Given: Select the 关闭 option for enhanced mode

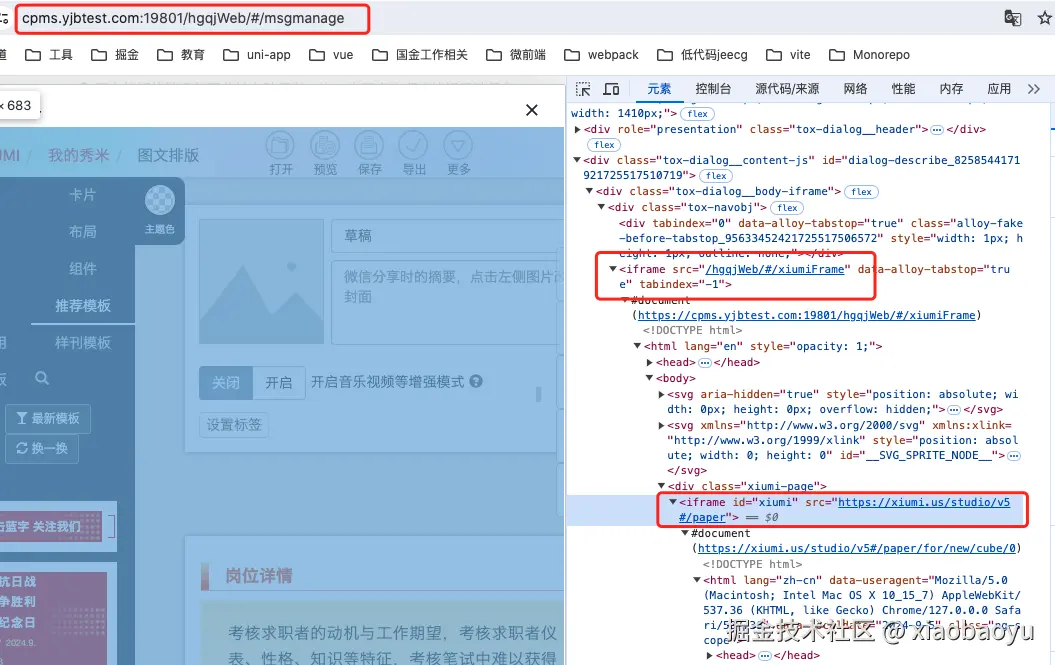Looking at the screenshot, I should tap(226, 383).
